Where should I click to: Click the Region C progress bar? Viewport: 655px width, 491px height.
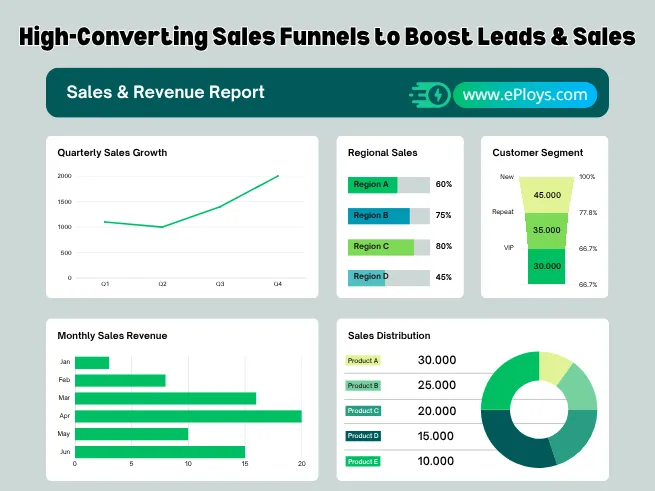click(389, 247)
